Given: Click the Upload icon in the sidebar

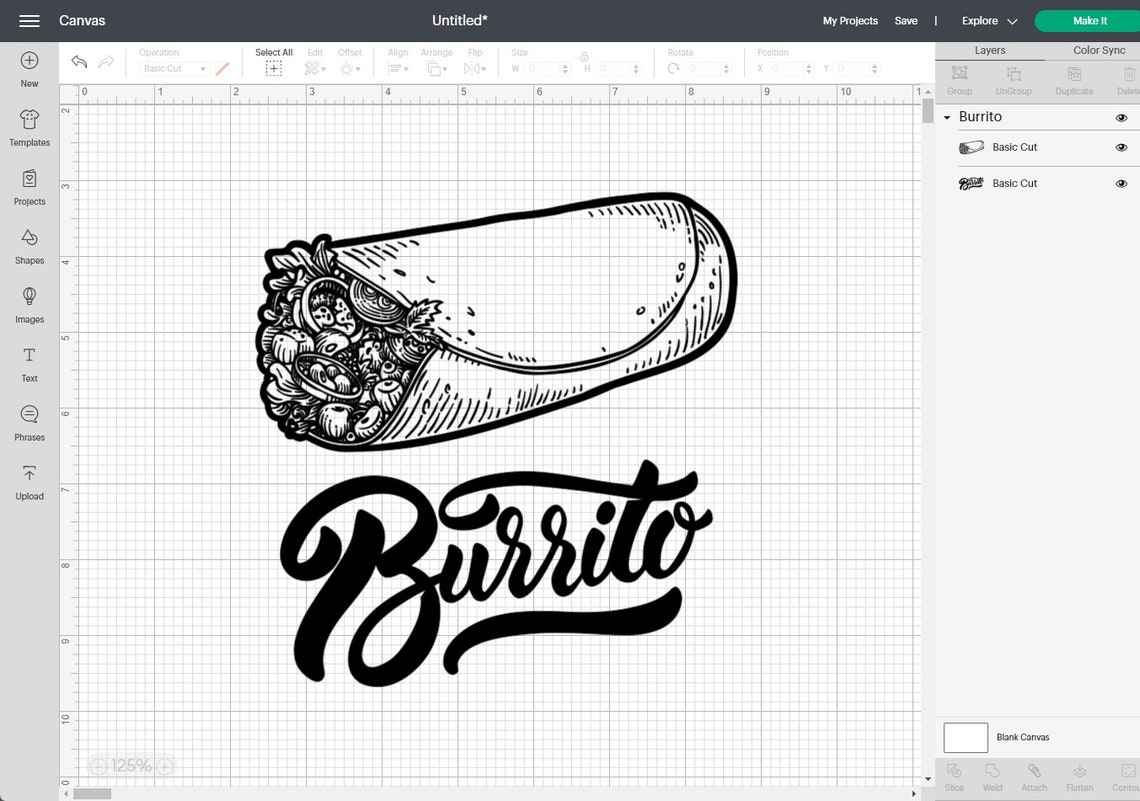Looking at the screenshot, I should pyautogui.click(x=29, y=482).
